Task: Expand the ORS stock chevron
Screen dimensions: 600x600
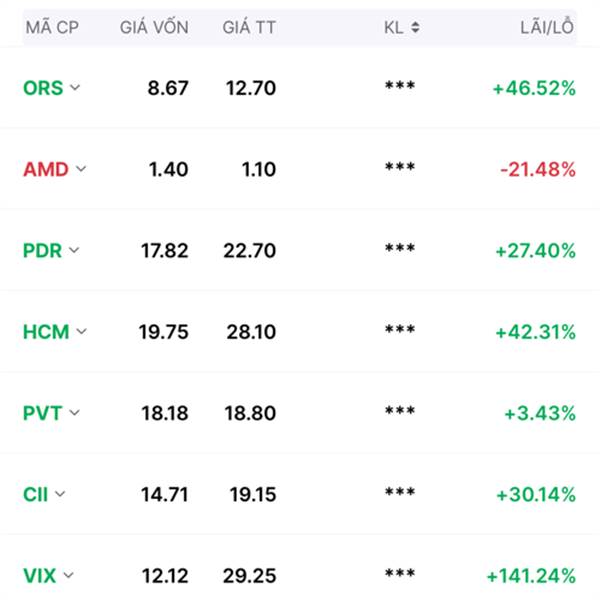Action: [75, 87]
